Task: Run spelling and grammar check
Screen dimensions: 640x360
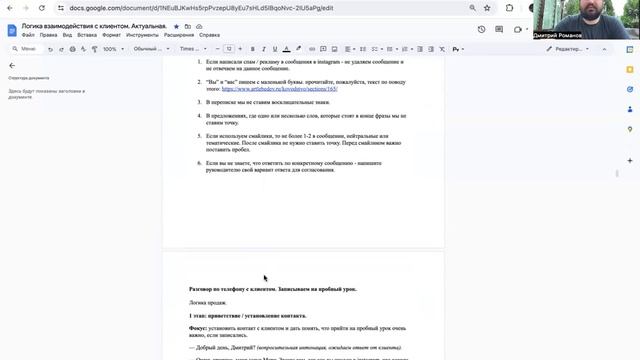Action: [83, 49]
